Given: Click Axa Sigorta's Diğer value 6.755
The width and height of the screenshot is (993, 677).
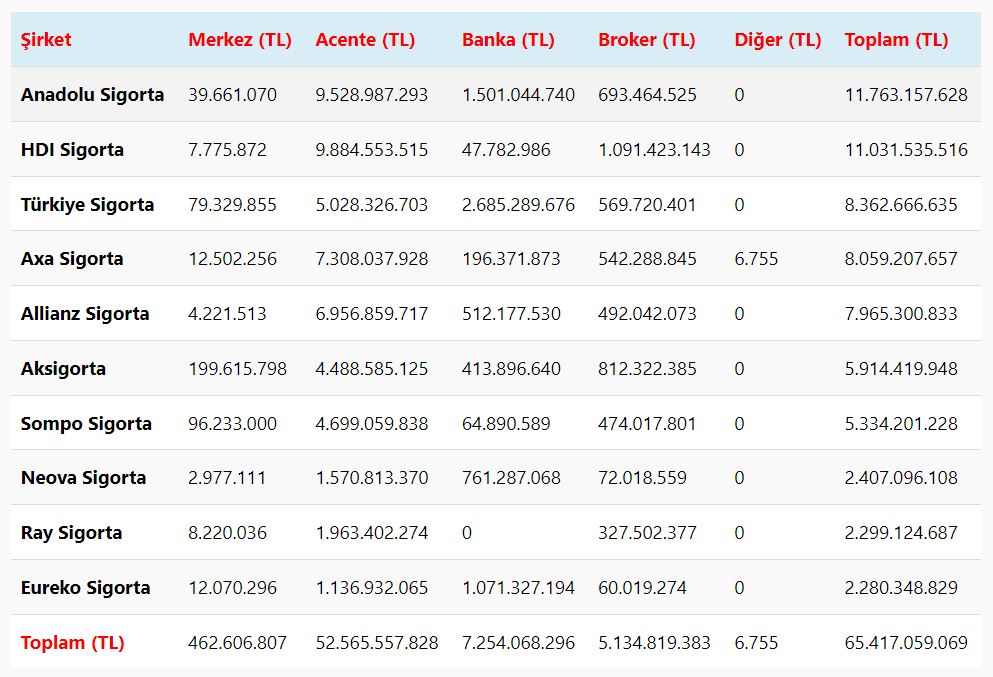Looking at the screenshot, I should [756, 259].
